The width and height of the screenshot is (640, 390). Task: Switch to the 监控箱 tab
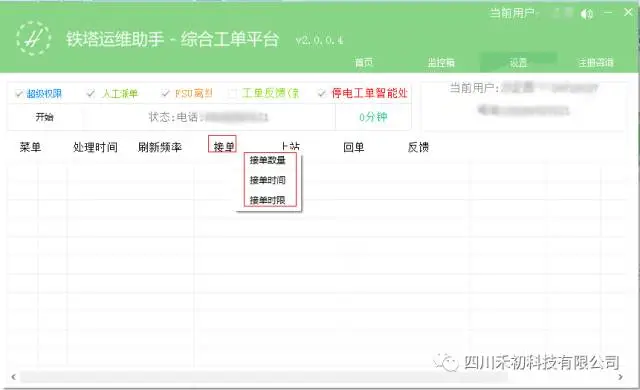(441, 62)
